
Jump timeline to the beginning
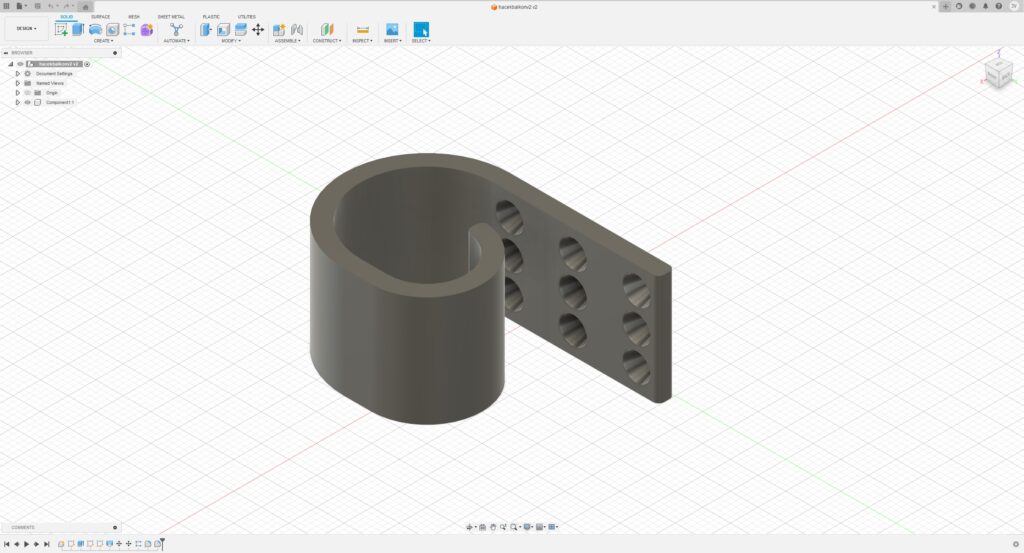[7, 544]
